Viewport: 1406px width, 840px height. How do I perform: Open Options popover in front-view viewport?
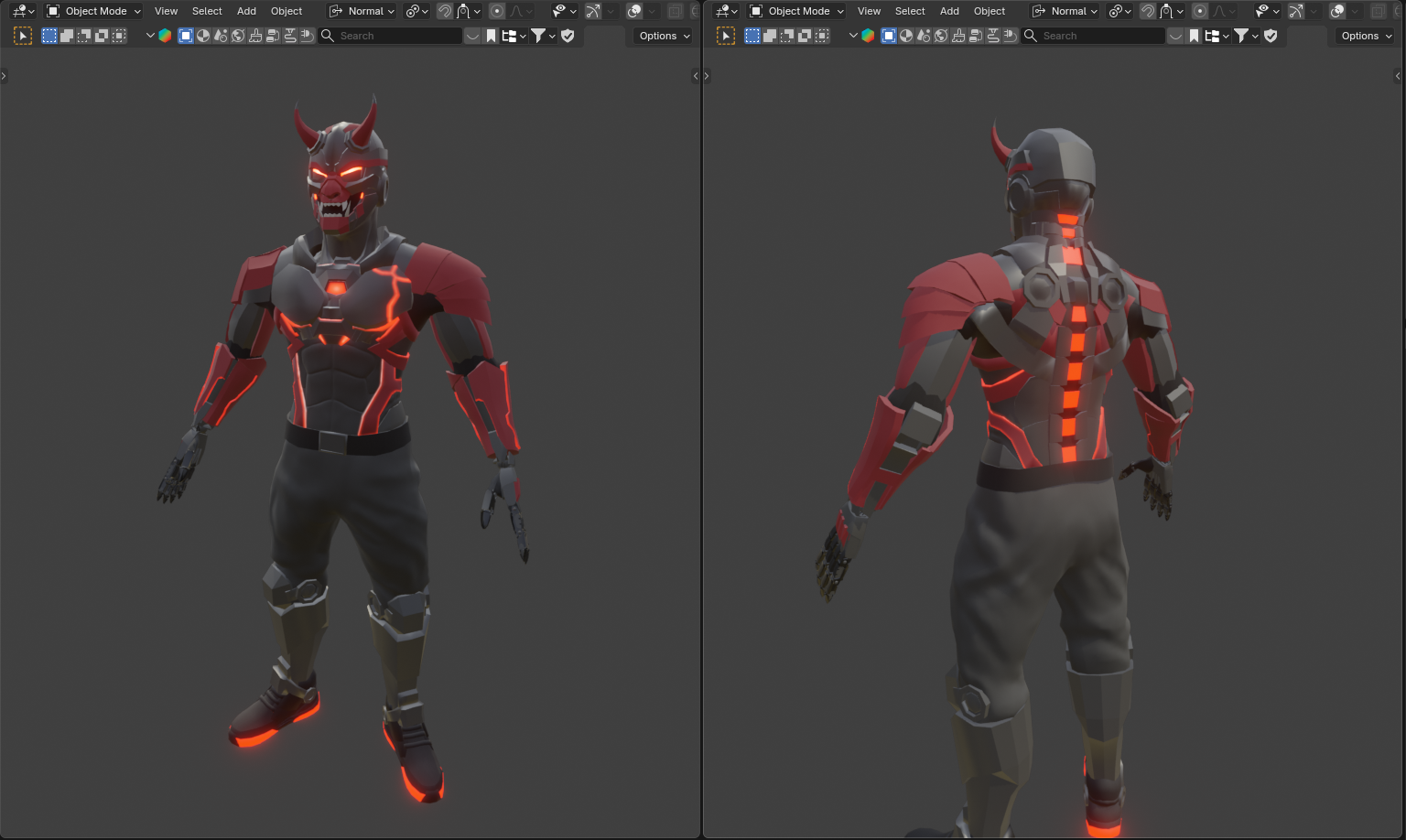click(664, 36)
